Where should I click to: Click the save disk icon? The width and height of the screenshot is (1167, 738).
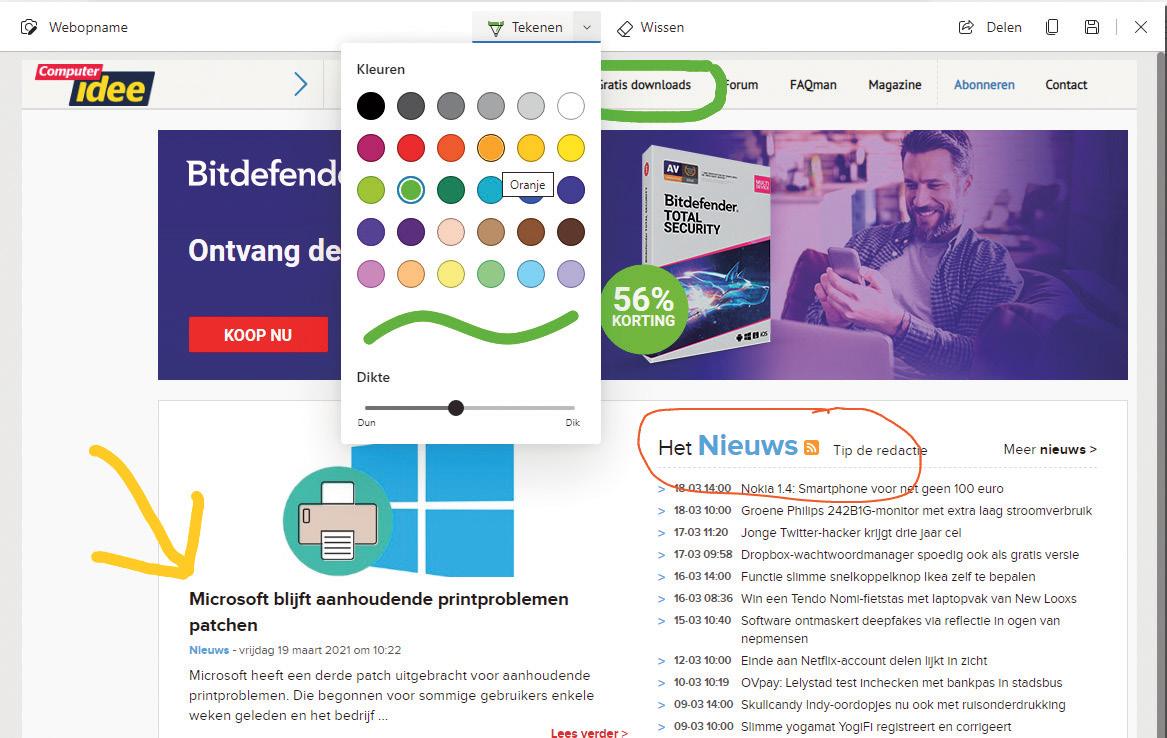tap(1092, 28)
